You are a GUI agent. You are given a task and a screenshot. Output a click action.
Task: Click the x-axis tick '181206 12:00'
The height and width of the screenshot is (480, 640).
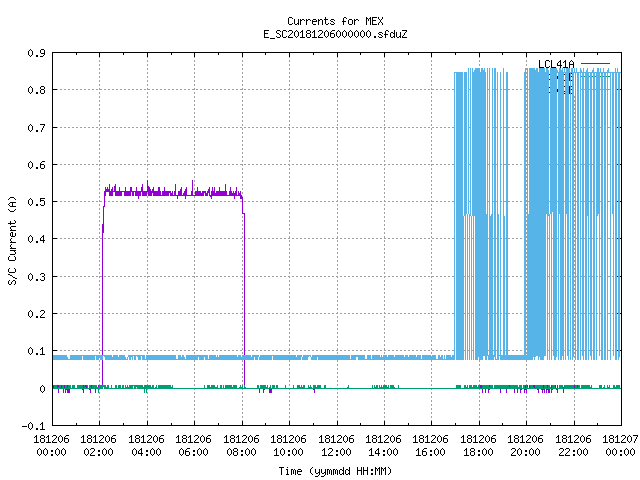[336, 446]
